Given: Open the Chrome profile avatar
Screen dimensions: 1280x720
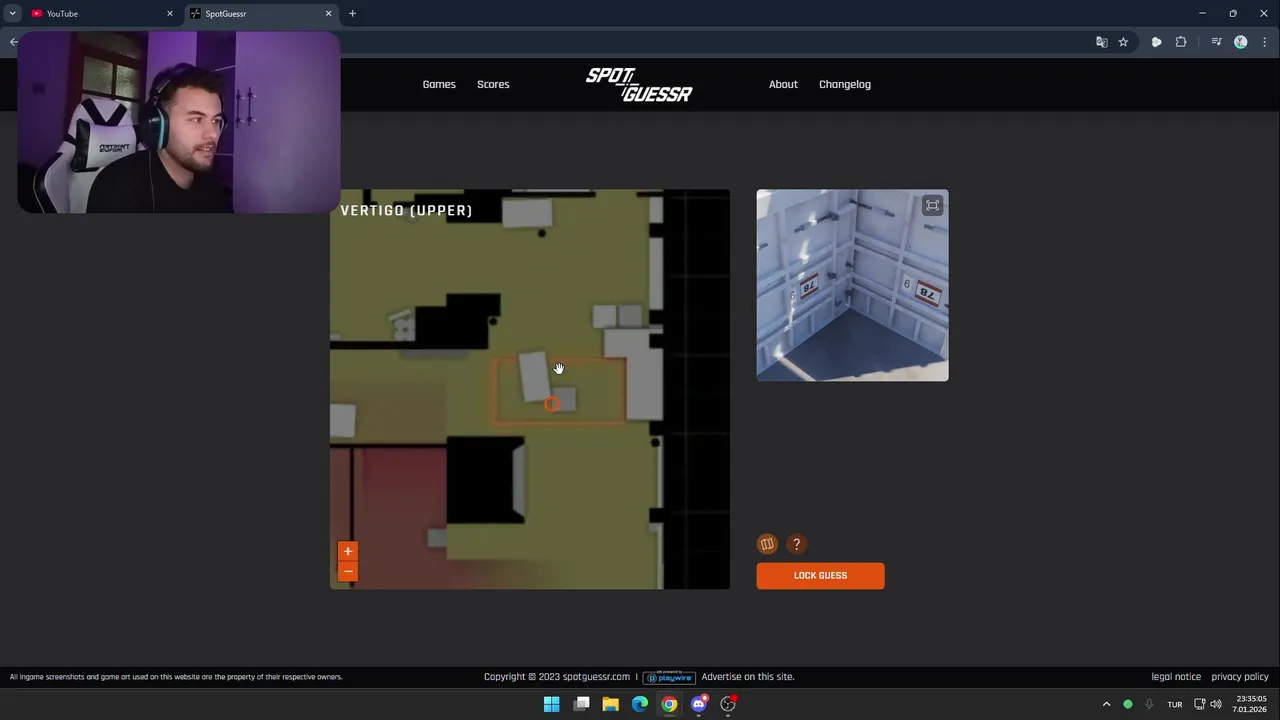Looking at the screenshot, I should [x=1241, y=42].
